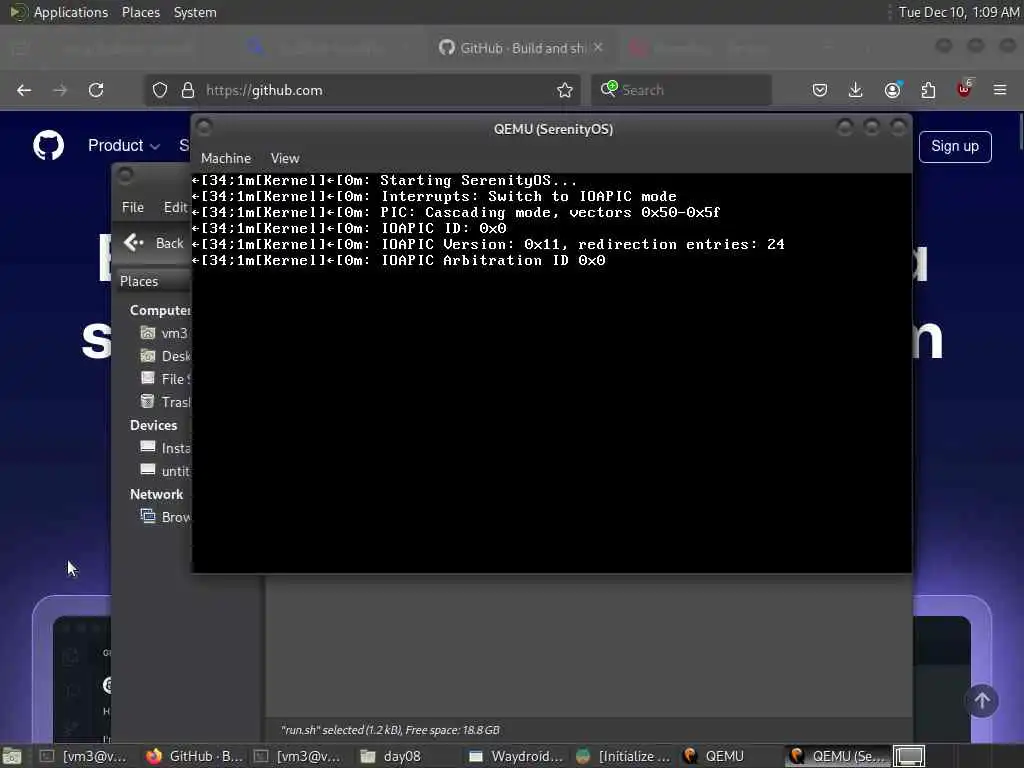Go back in Firefox using the back arrow
Image resolution: width=1024 pixels, height=768 pixels.
click(24, 90)
